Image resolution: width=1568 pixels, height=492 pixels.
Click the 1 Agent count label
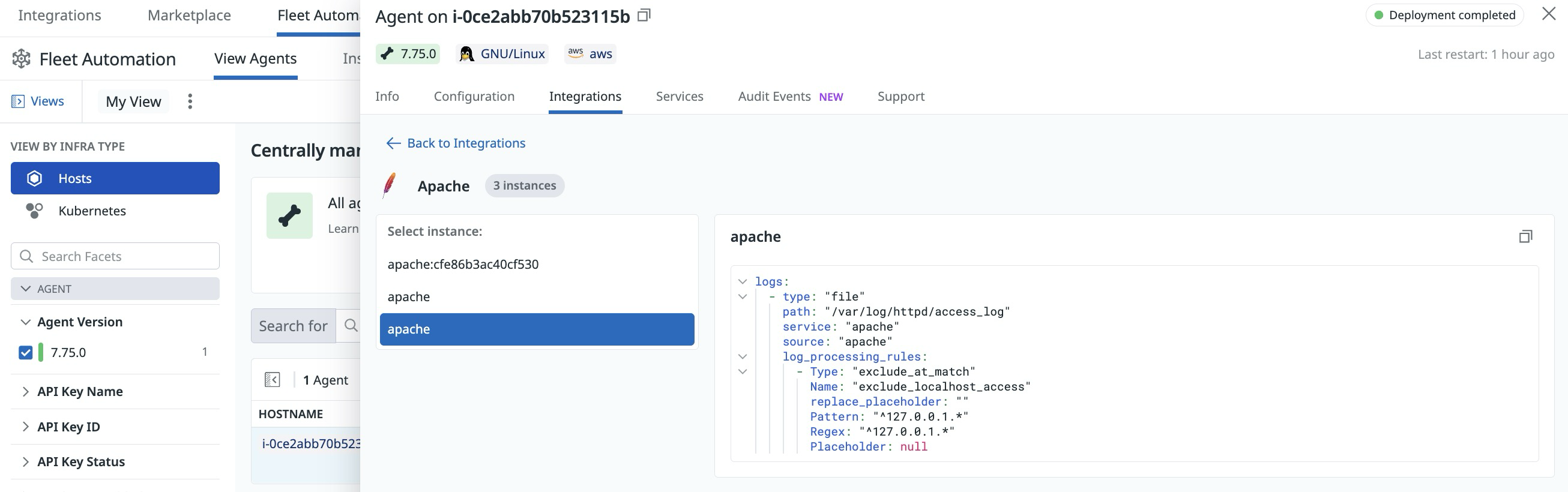pos(325,380)
